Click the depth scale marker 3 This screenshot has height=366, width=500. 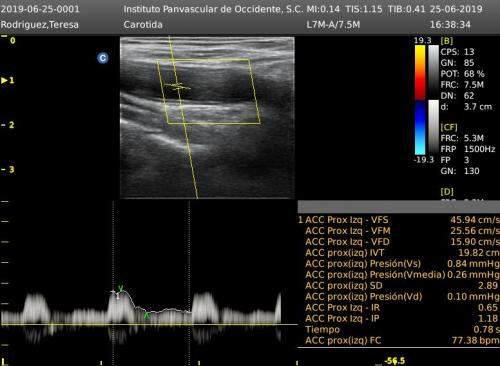[12, 170]
